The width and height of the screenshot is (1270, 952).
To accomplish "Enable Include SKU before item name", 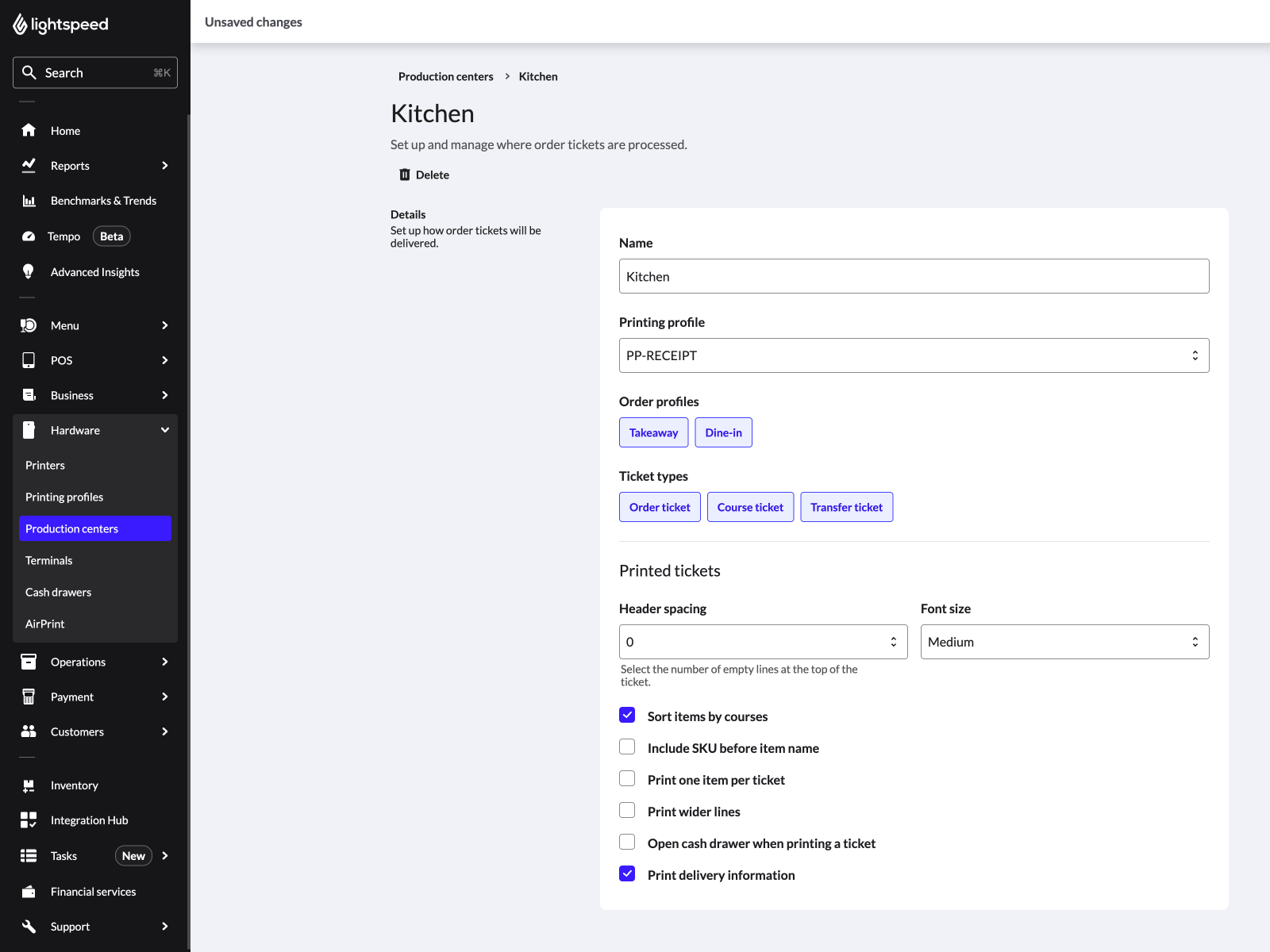I will click(627, 747).
